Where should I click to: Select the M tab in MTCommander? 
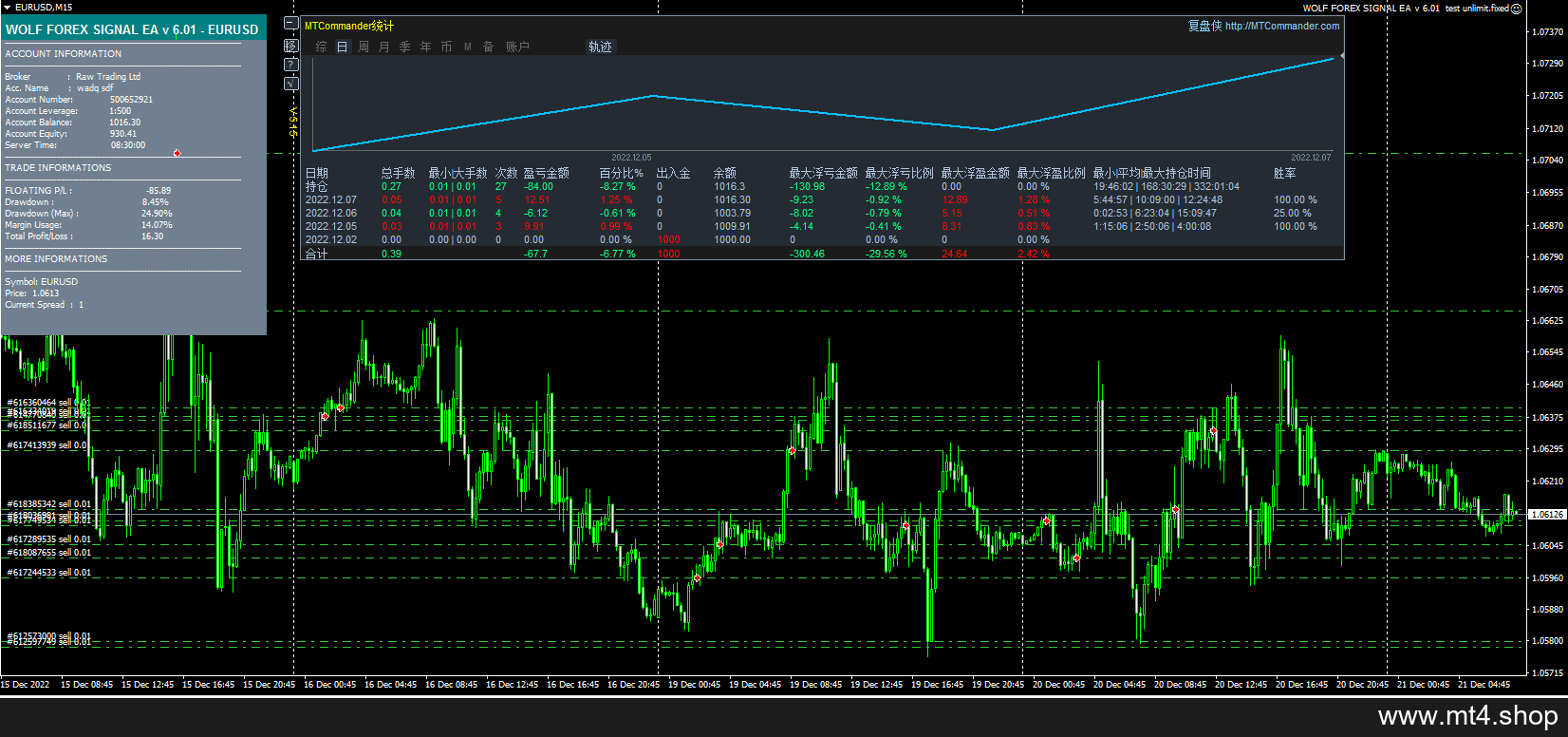click(468, 47)
